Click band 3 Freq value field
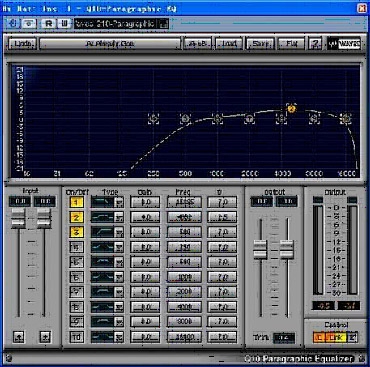This screenshot has width=370, height=367. click(184, 232)
